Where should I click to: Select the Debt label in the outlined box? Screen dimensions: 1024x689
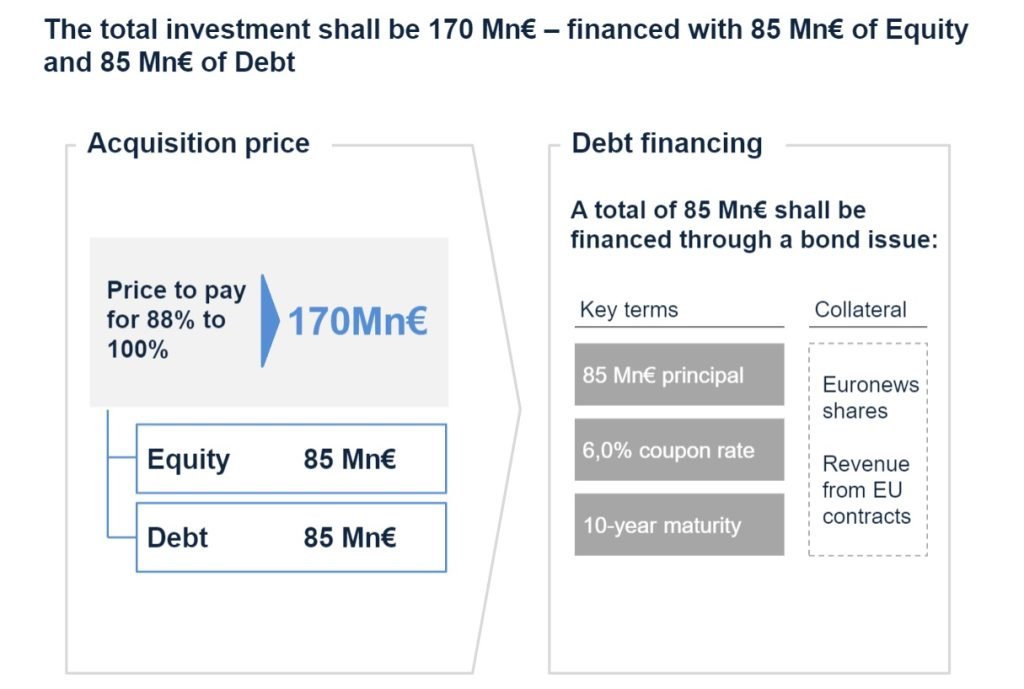click(x=177, y=537)
